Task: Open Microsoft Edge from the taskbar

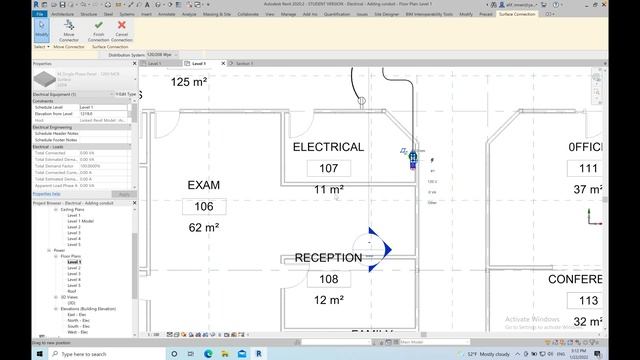Action: click(208, 354)
